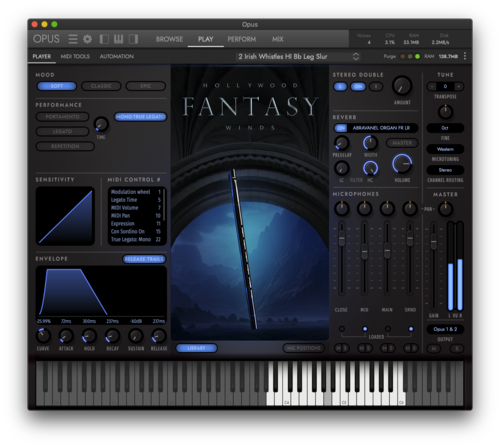Mute the Srnd microphone with M
The width and height of the screenshot is (500, 447).
coord(407,348)
